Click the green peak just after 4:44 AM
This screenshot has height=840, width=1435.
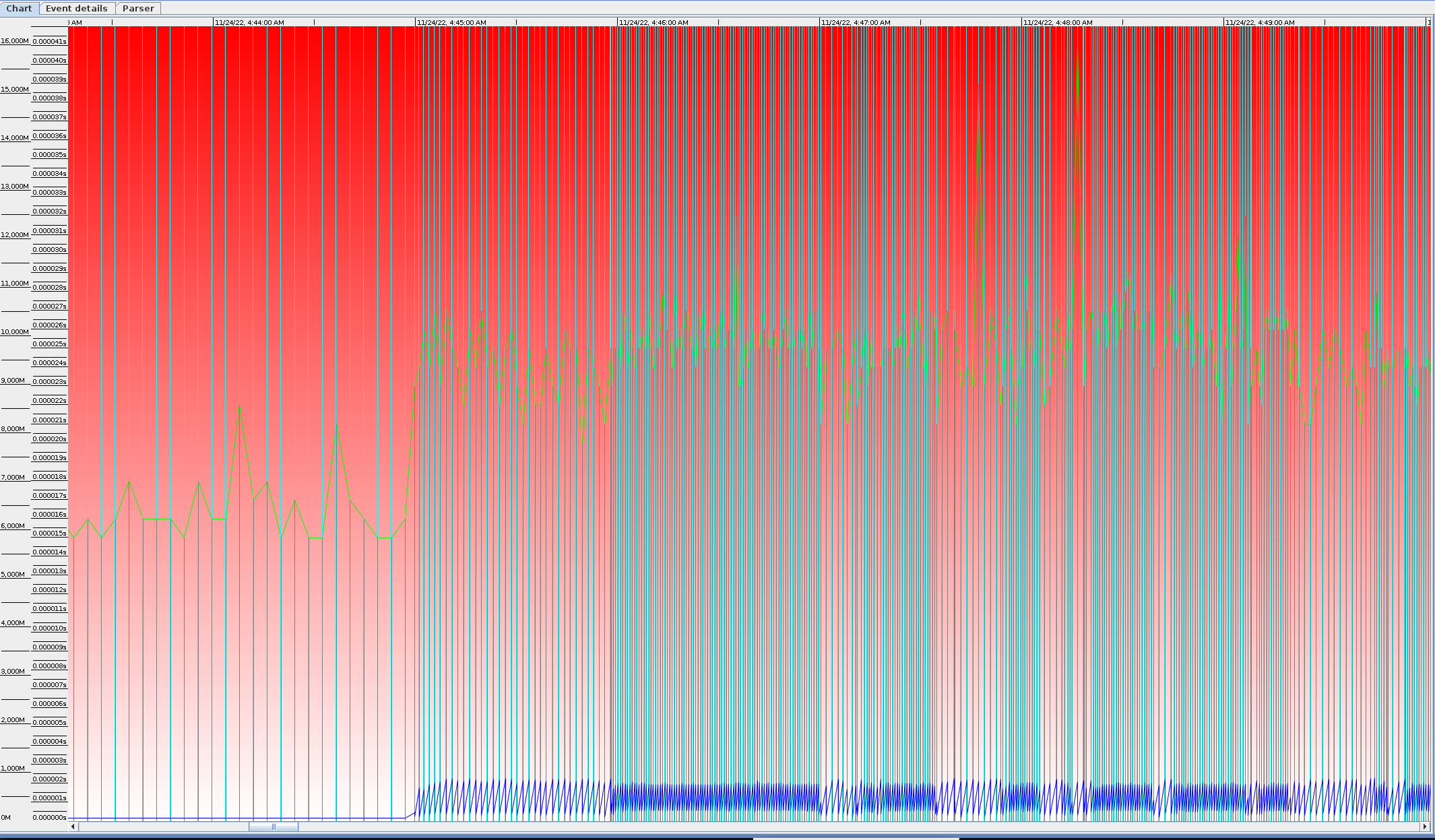click(239, 407)
